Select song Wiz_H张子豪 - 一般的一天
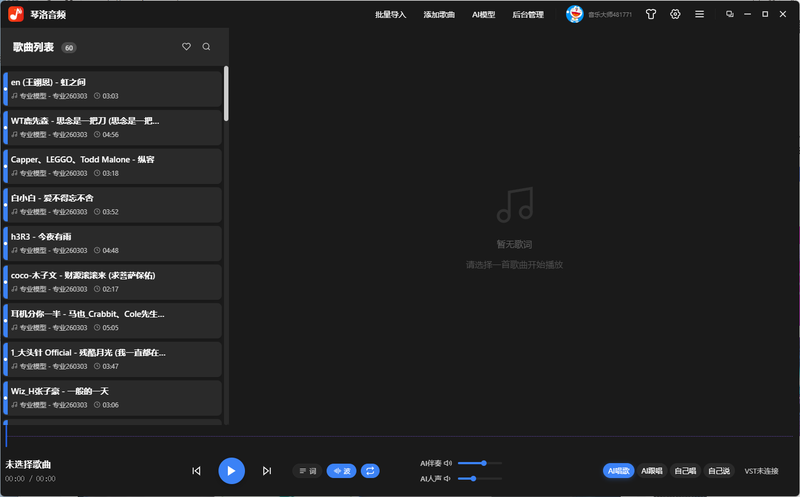Viewport: 800px width, 497px height. pyautogui.click(x=112, y=398)
